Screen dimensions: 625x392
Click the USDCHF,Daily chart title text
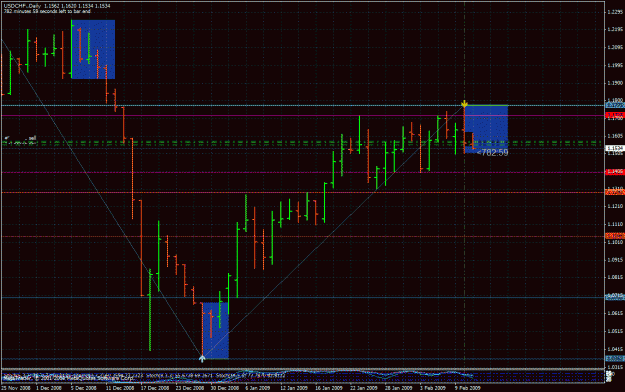pyautogui.click(x=57, y=6)
